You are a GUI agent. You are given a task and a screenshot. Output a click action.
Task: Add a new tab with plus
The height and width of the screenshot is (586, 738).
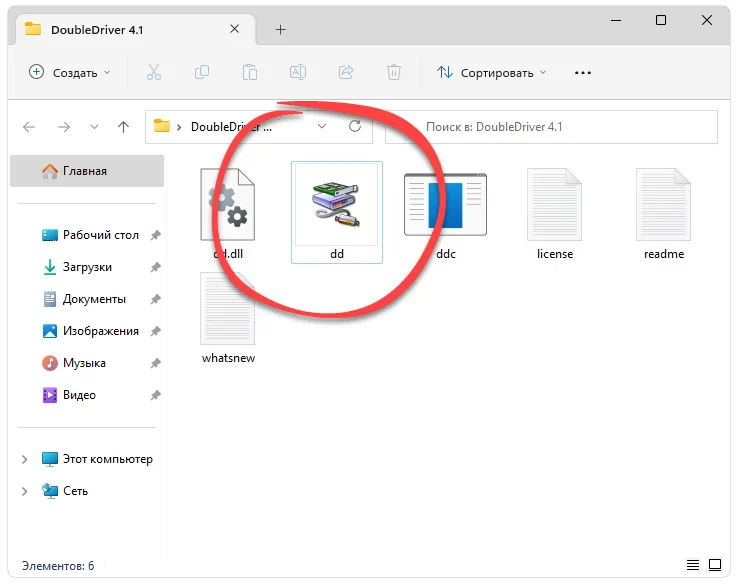[x=281, y=30]
